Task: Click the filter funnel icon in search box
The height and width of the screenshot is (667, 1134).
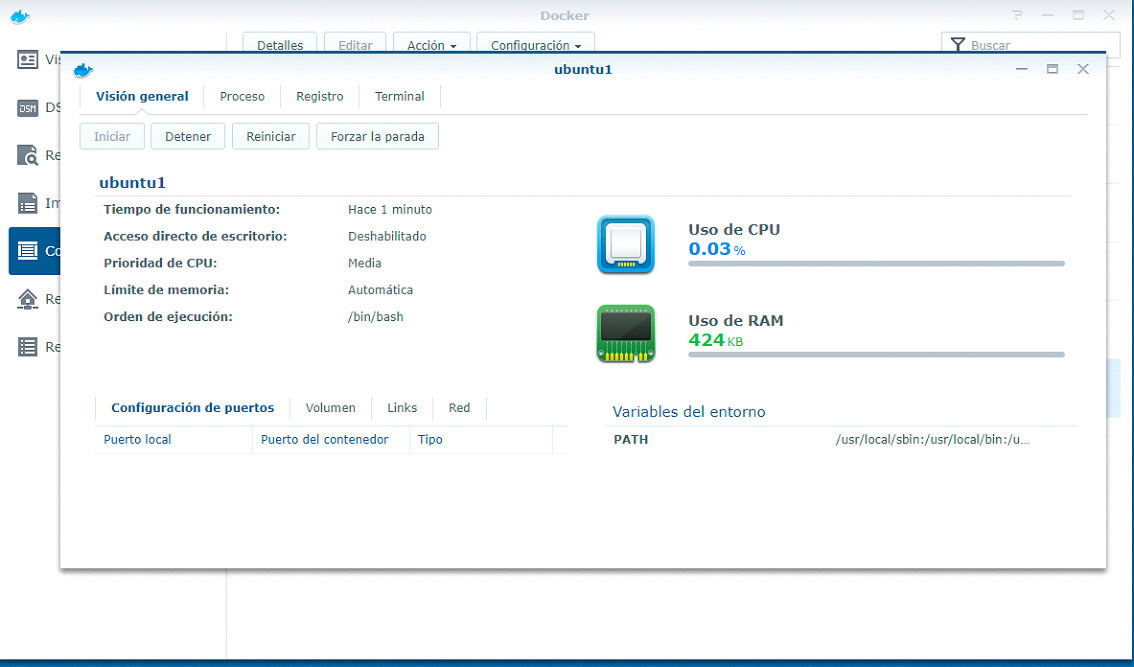Action: coord(958,45)
